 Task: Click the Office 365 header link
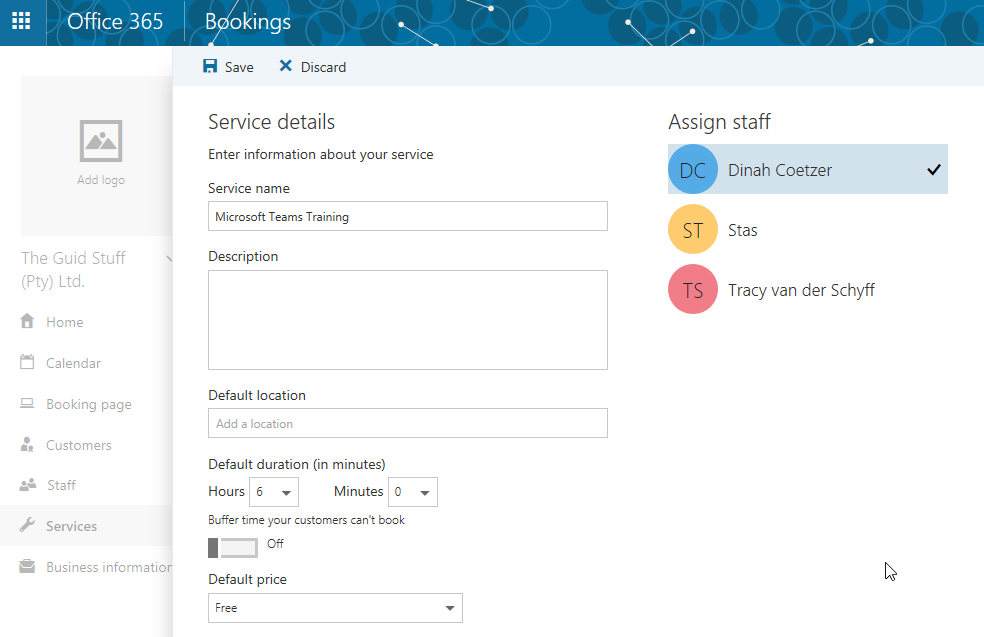pyautogui.click(x=115, y=22)
